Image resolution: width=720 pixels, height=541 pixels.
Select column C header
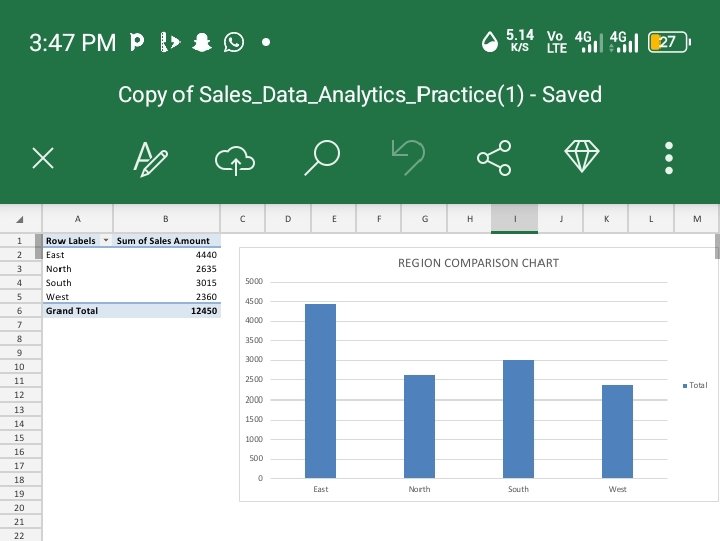click(x=242, y=219)
